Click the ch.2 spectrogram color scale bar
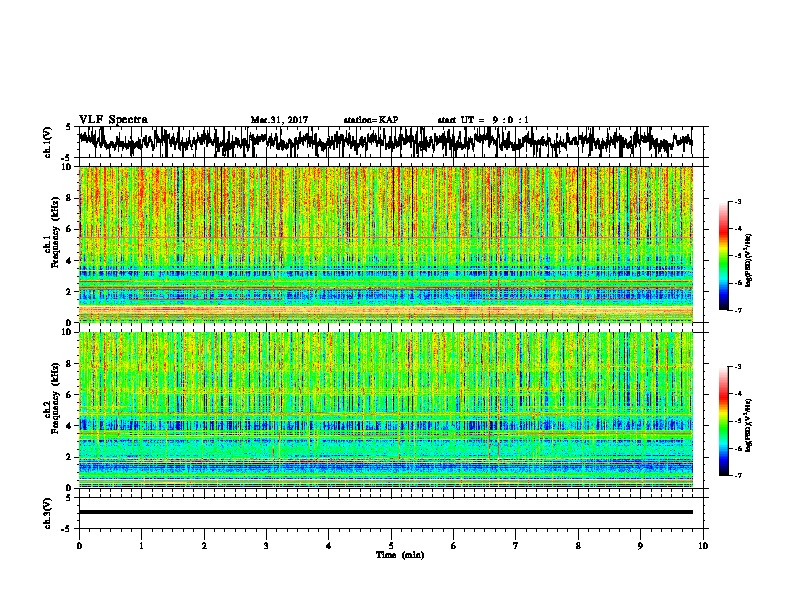 (x=723, y=421)
